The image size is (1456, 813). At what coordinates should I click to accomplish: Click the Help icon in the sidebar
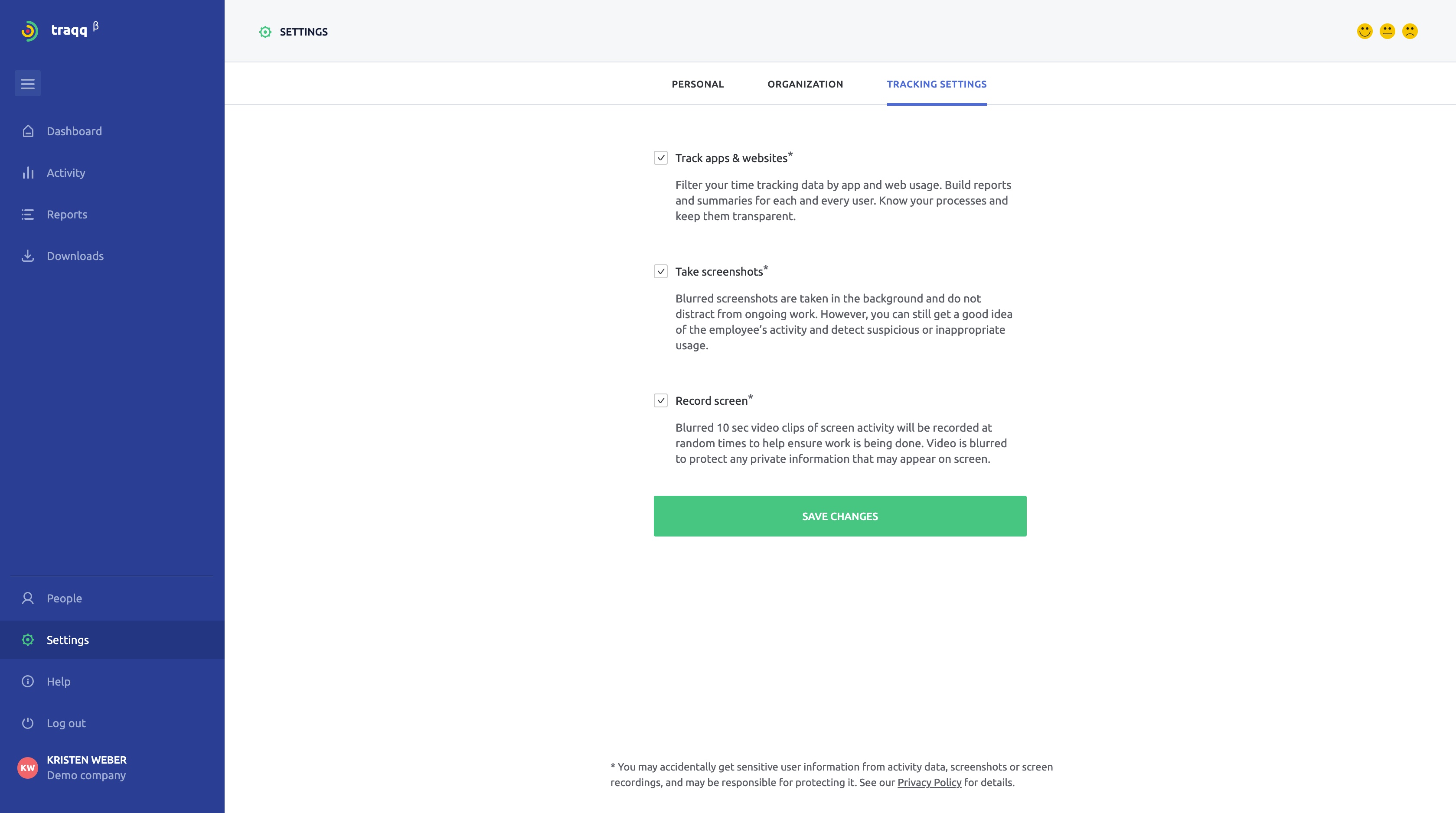click(28, 681)
